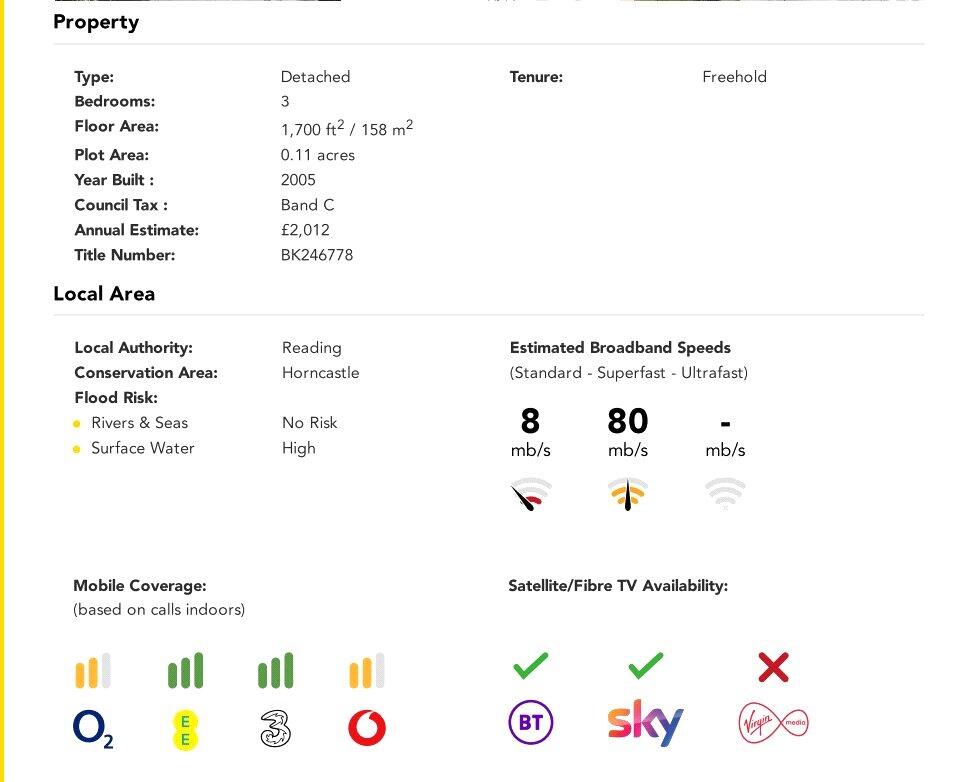Image resolution: width=967 pixels, height=782 pixels.
Task: Click the Three network logo
Action: pos(275,729)
